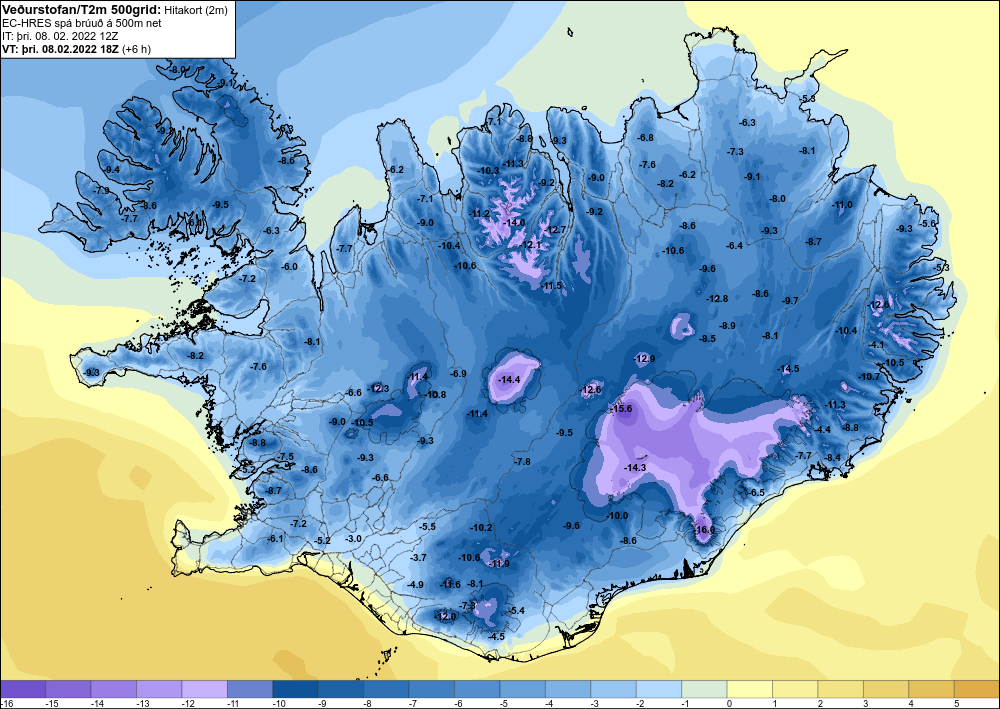This screenshot has width=1000, height=709.
Task: Click the -15.6 glacier temperature label
Action: 621,409
